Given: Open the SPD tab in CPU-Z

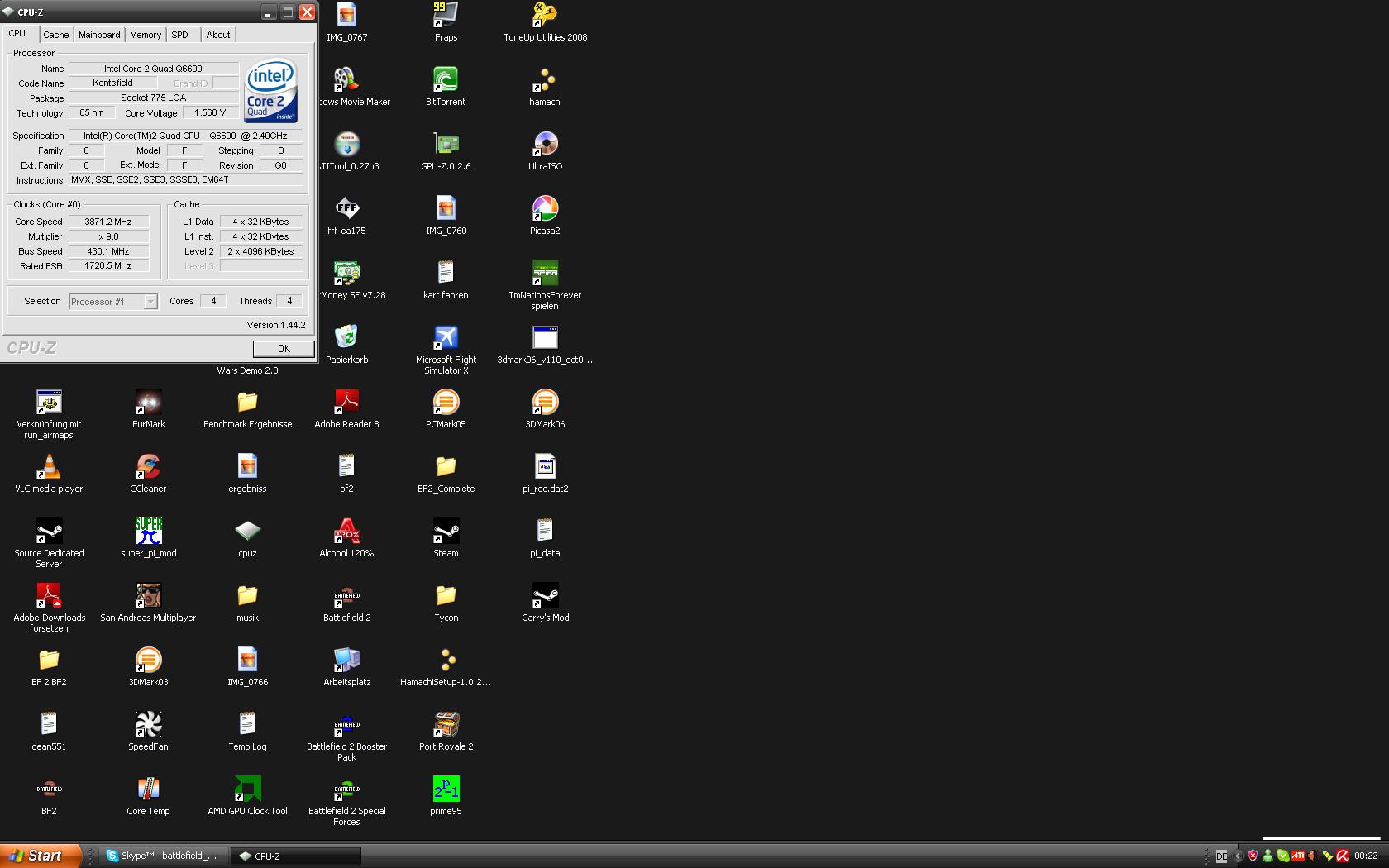Looking at the screenshot, I should point(179,35).
